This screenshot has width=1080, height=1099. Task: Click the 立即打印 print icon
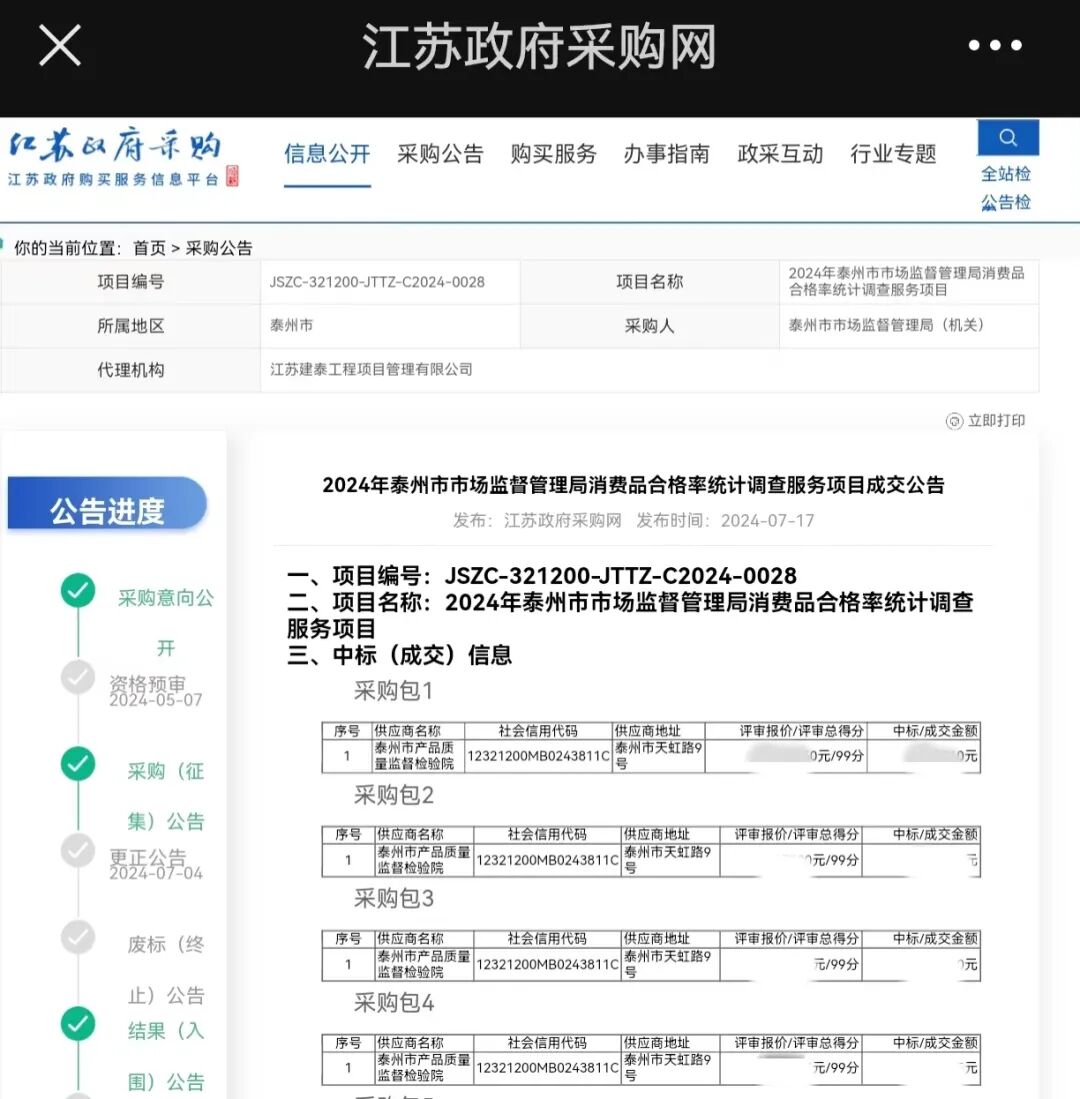tap(953, 421)
